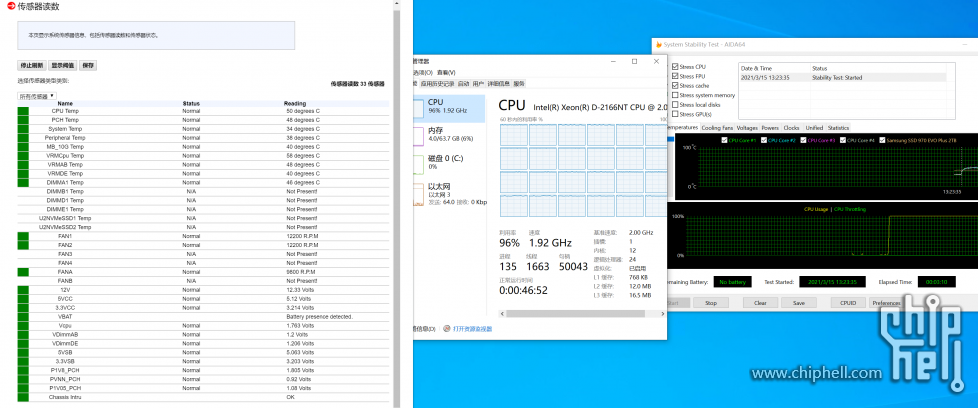Switch to 服务 tab in Task Manager
This screenshot has height=408, width=978.
(x=519, y=83)
